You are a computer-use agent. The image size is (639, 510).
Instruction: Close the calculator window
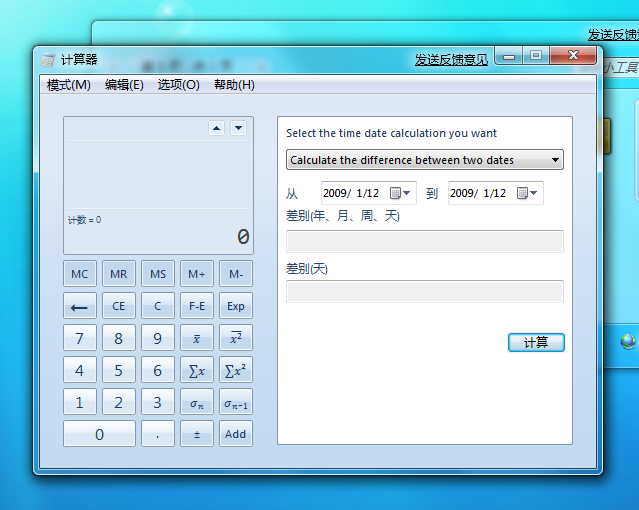tap(573, 55)
